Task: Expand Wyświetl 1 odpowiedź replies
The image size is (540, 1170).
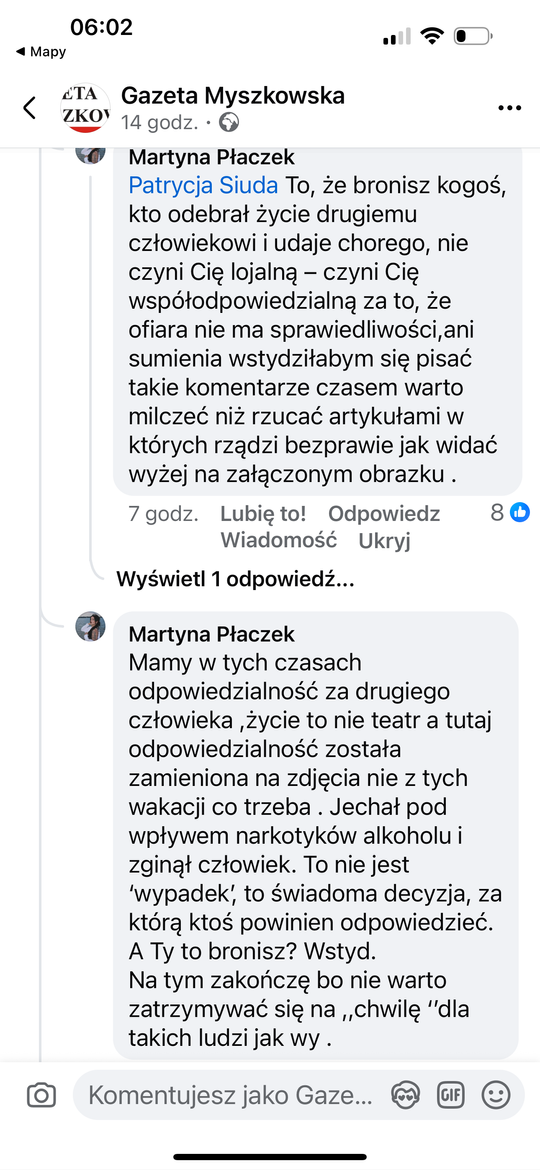Action: pyautogui.click(x=234, y=580)
